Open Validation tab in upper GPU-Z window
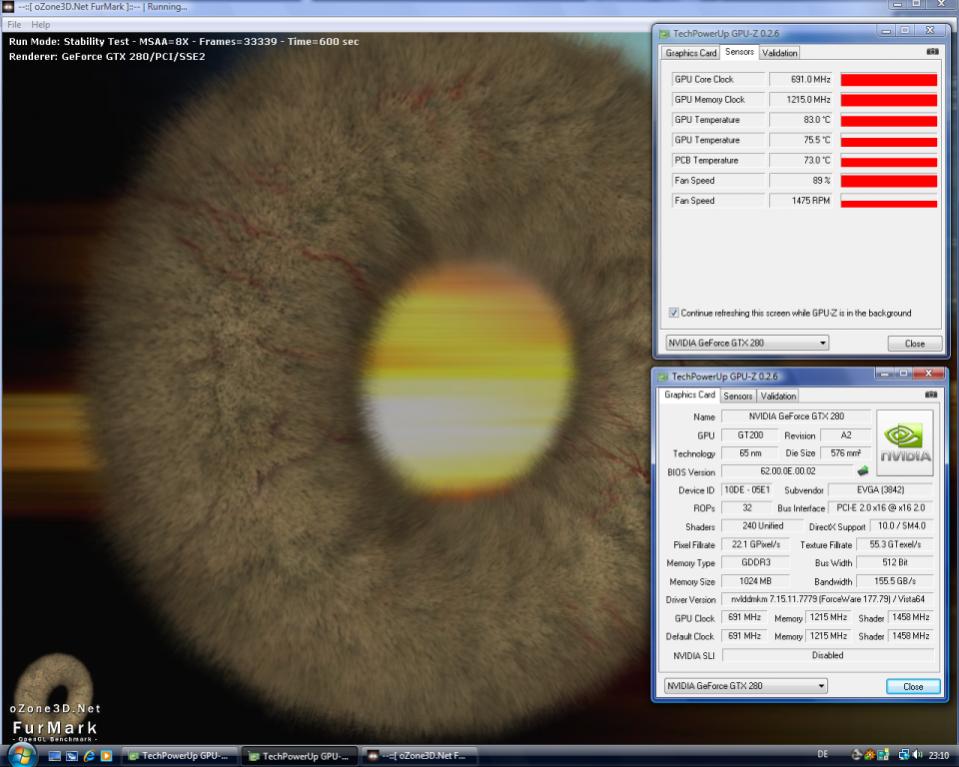Image resolution: width=959 pixels, height=767 pixels. pyautogui.click(x=779, y=53)
